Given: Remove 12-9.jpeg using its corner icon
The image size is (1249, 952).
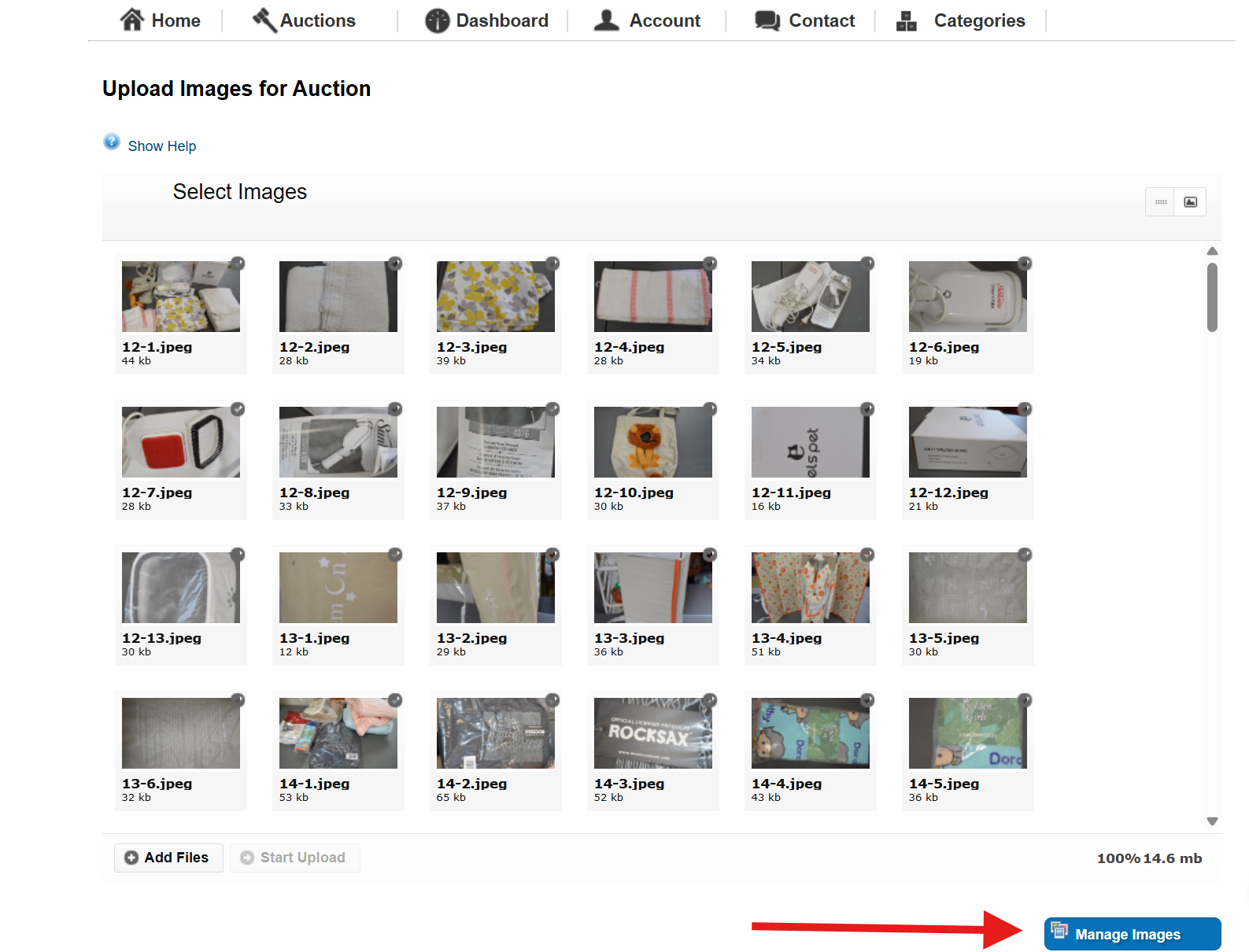Looking at the screenshot, I should (552, 409).
